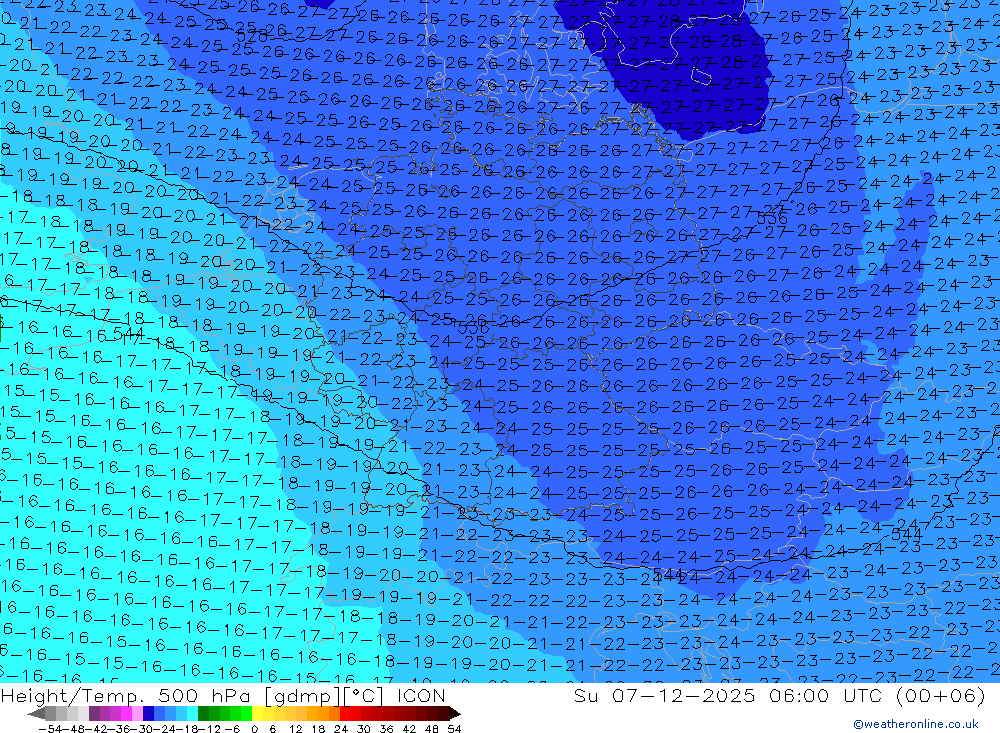The width and height of the screenshot is (1000, 733).
Task: Click the bright red swatch at scale value 24
Action: tap(345, 713)
